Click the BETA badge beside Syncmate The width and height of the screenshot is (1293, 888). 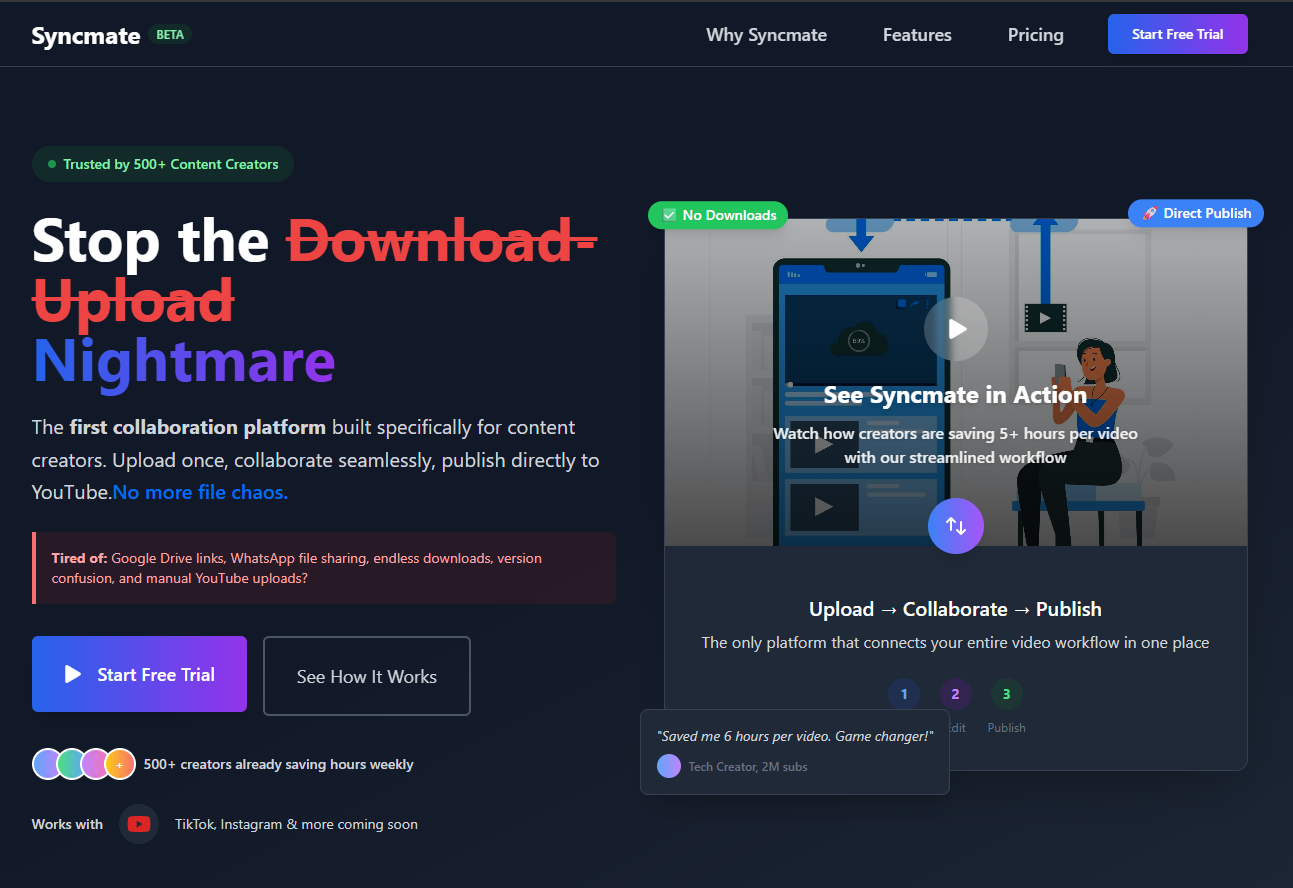170,34
